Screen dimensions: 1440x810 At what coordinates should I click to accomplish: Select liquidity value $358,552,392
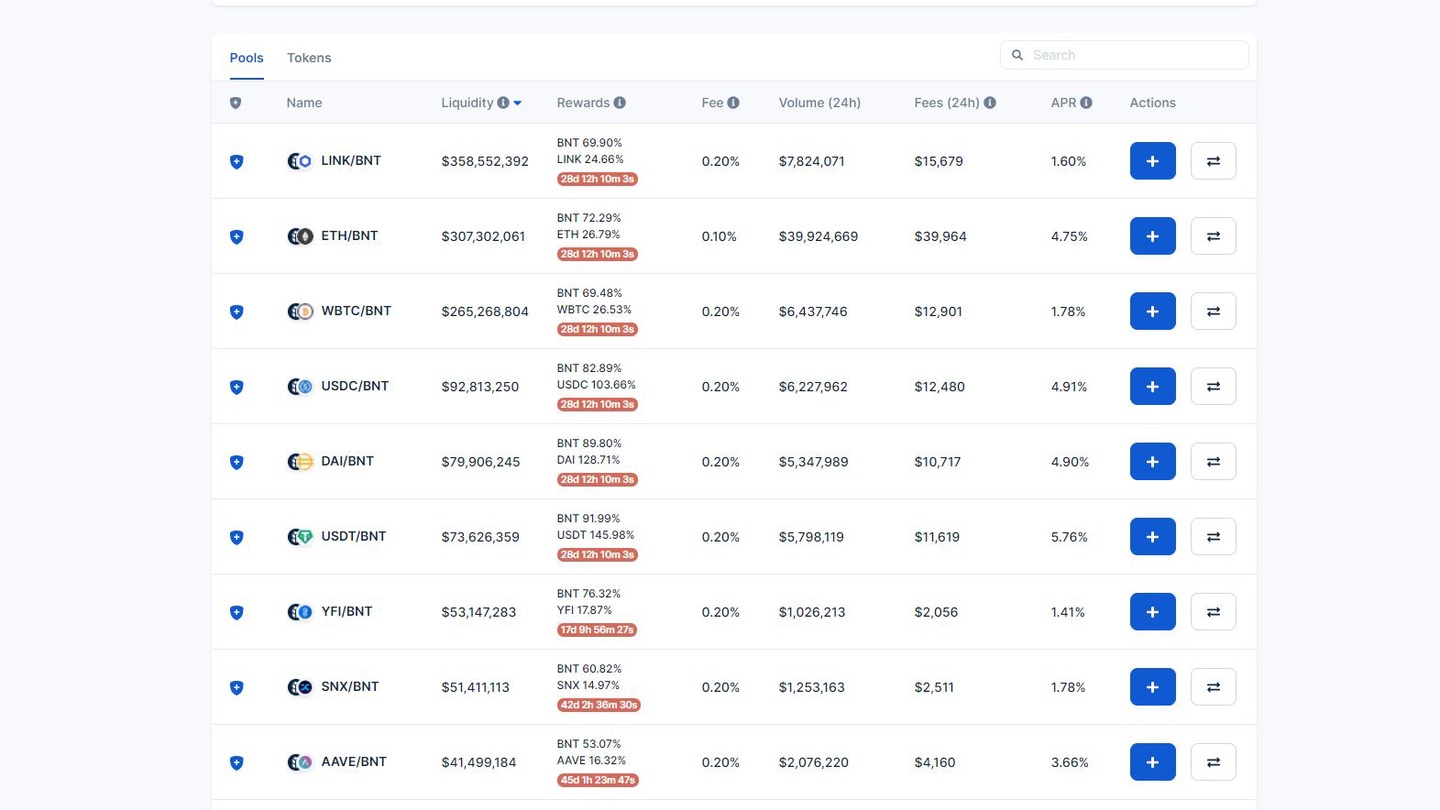(x=485, y=161)
